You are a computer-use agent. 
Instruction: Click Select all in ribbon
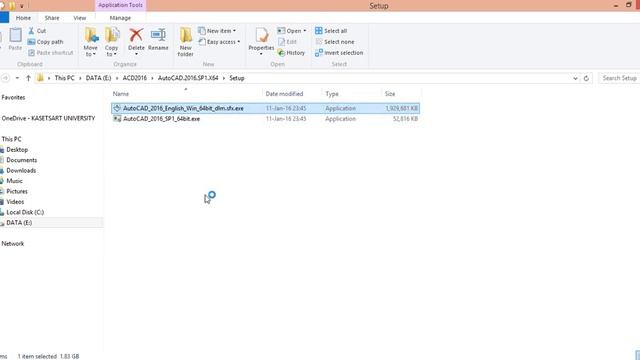[331, 31]
